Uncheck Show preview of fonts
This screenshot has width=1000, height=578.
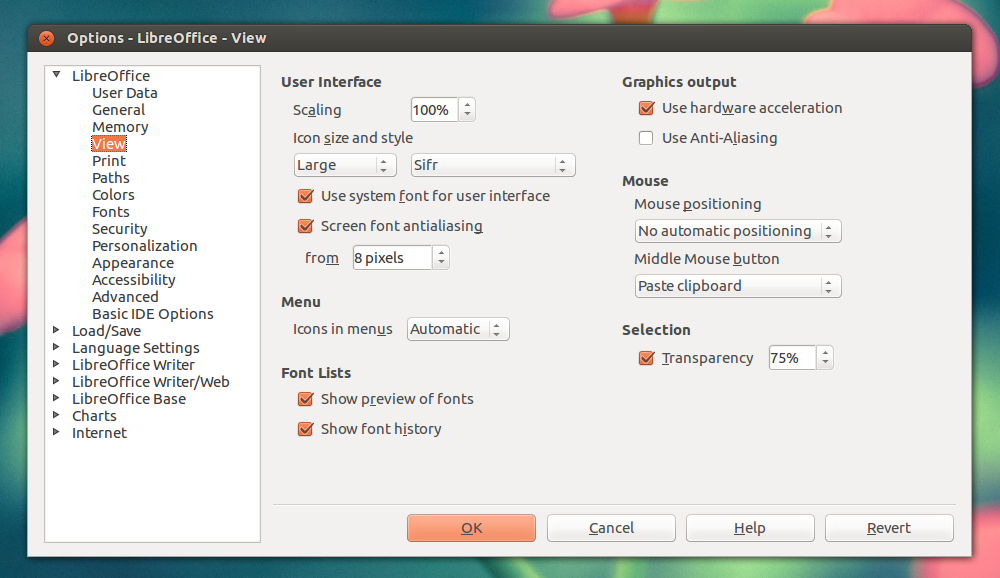click(x=305, y=399)
